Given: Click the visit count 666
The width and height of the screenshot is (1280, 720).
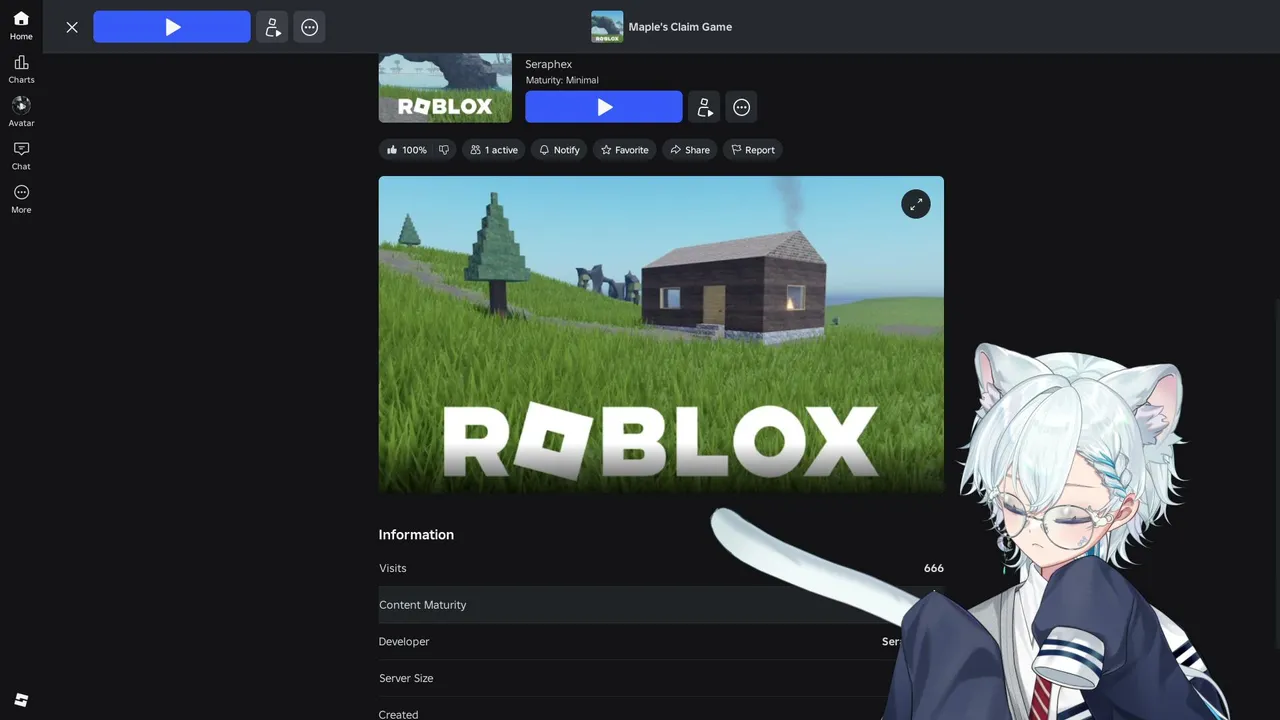Looking at the screenshot, I should coord(934,568).
